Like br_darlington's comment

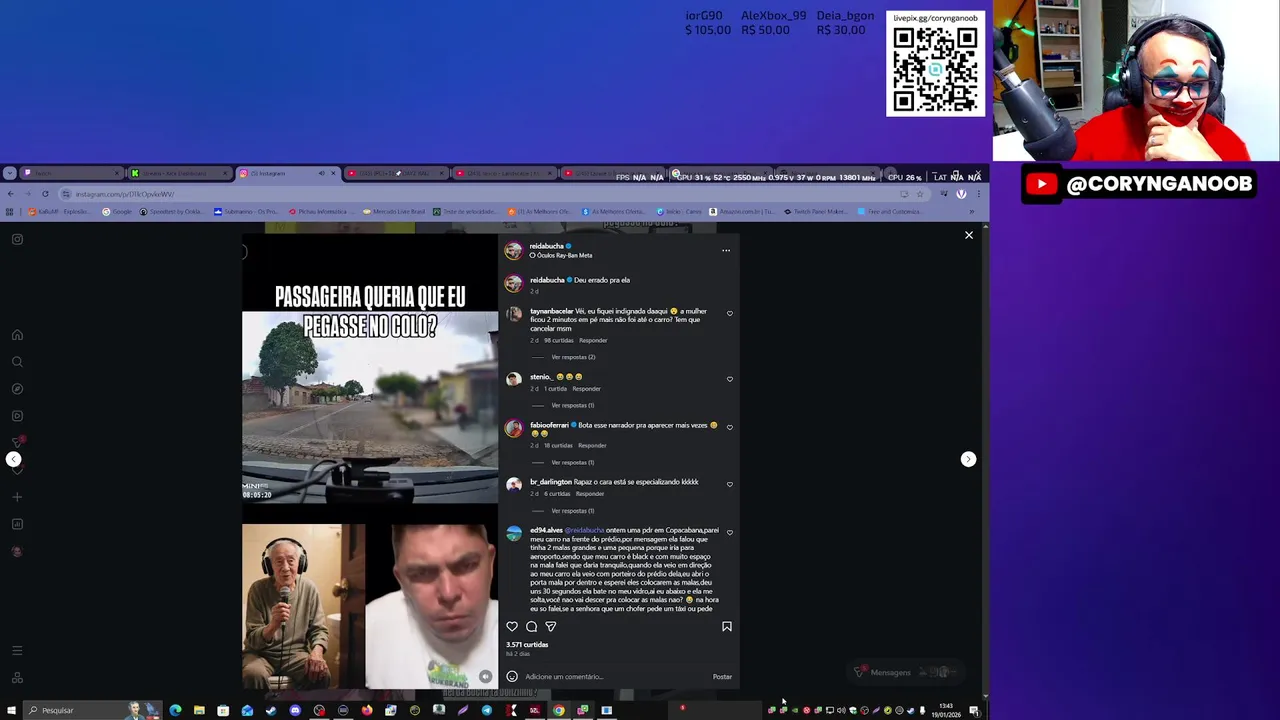pos(729,484)
